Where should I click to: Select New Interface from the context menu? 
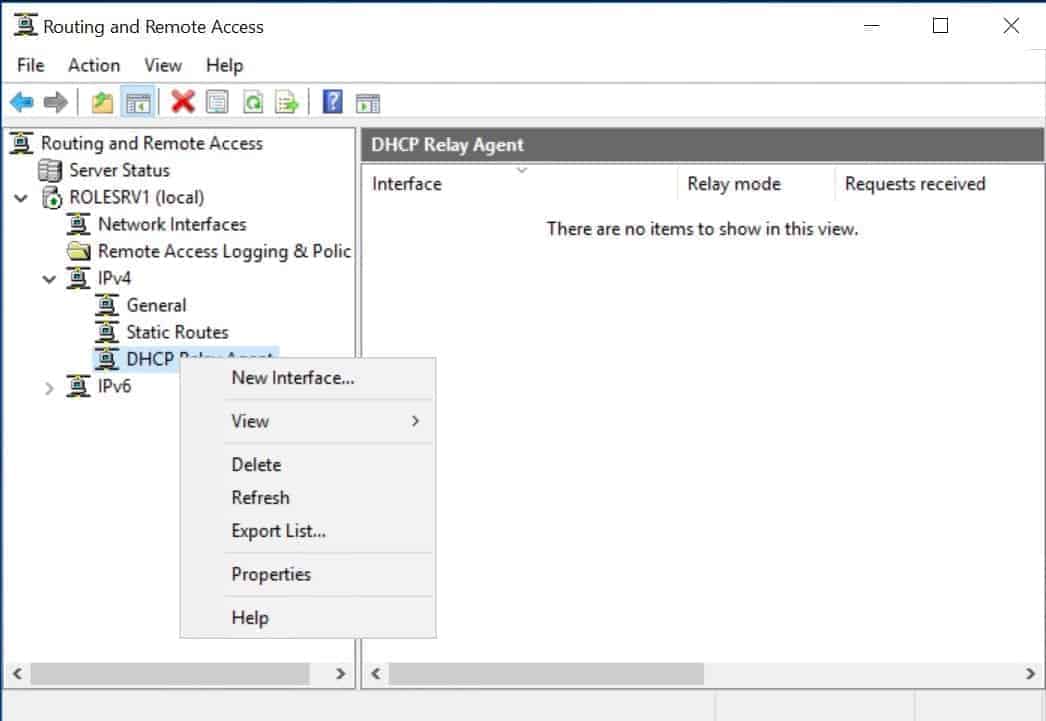[290, 378]
